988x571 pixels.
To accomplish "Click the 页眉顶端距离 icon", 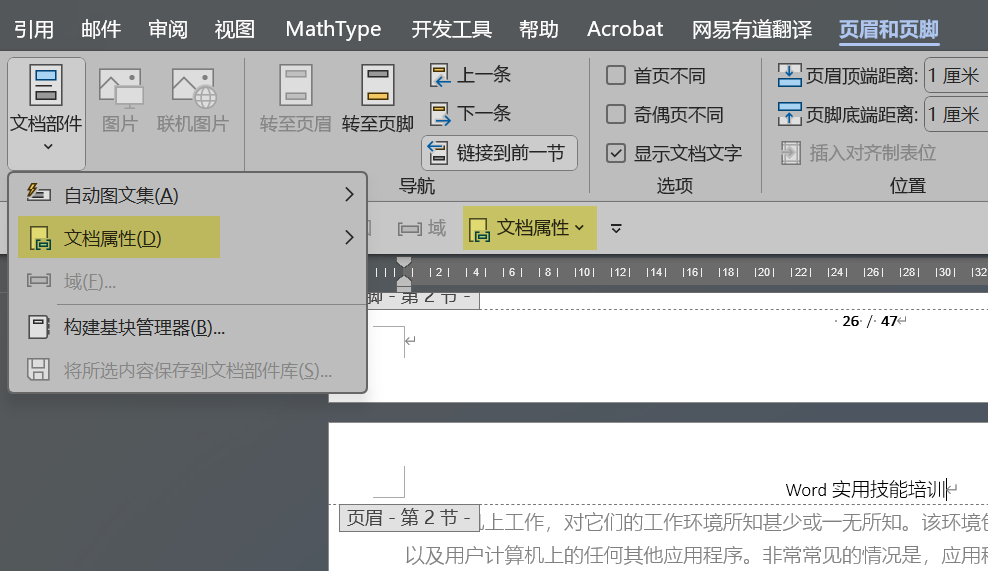I will point(790,76).
